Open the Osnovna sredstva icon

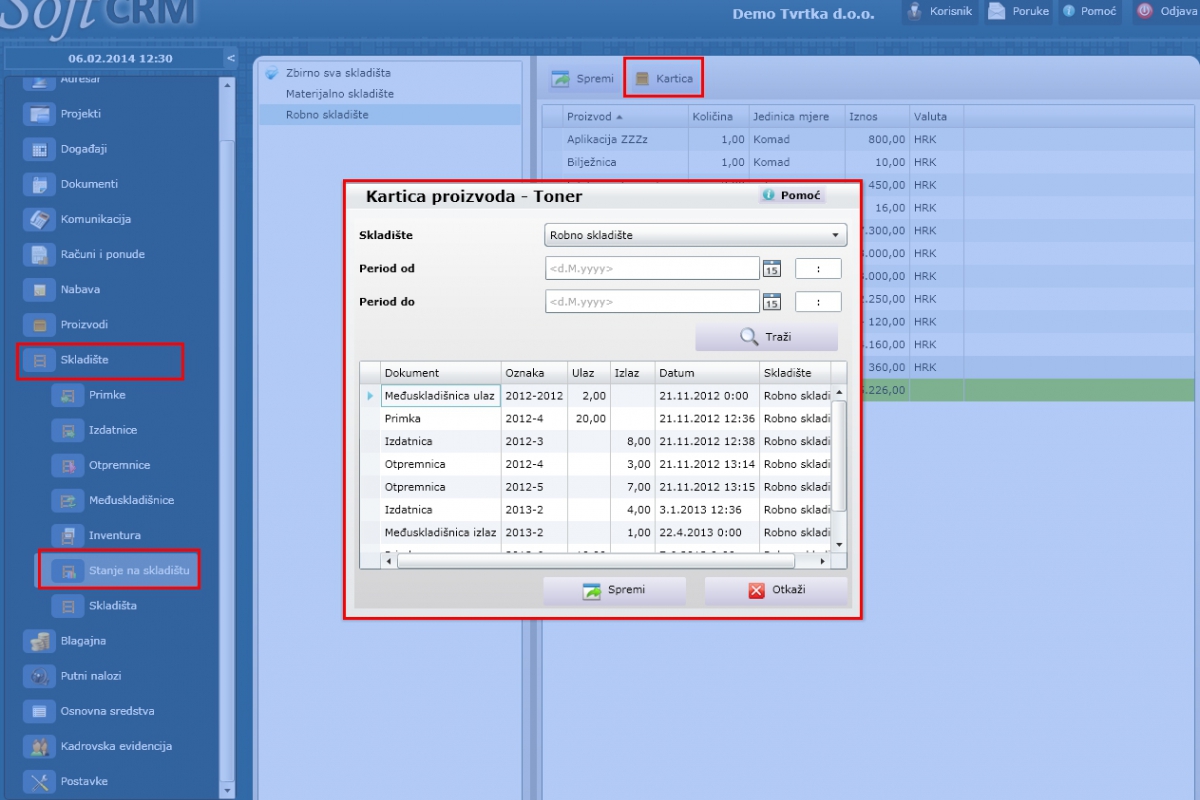(40, 711)
